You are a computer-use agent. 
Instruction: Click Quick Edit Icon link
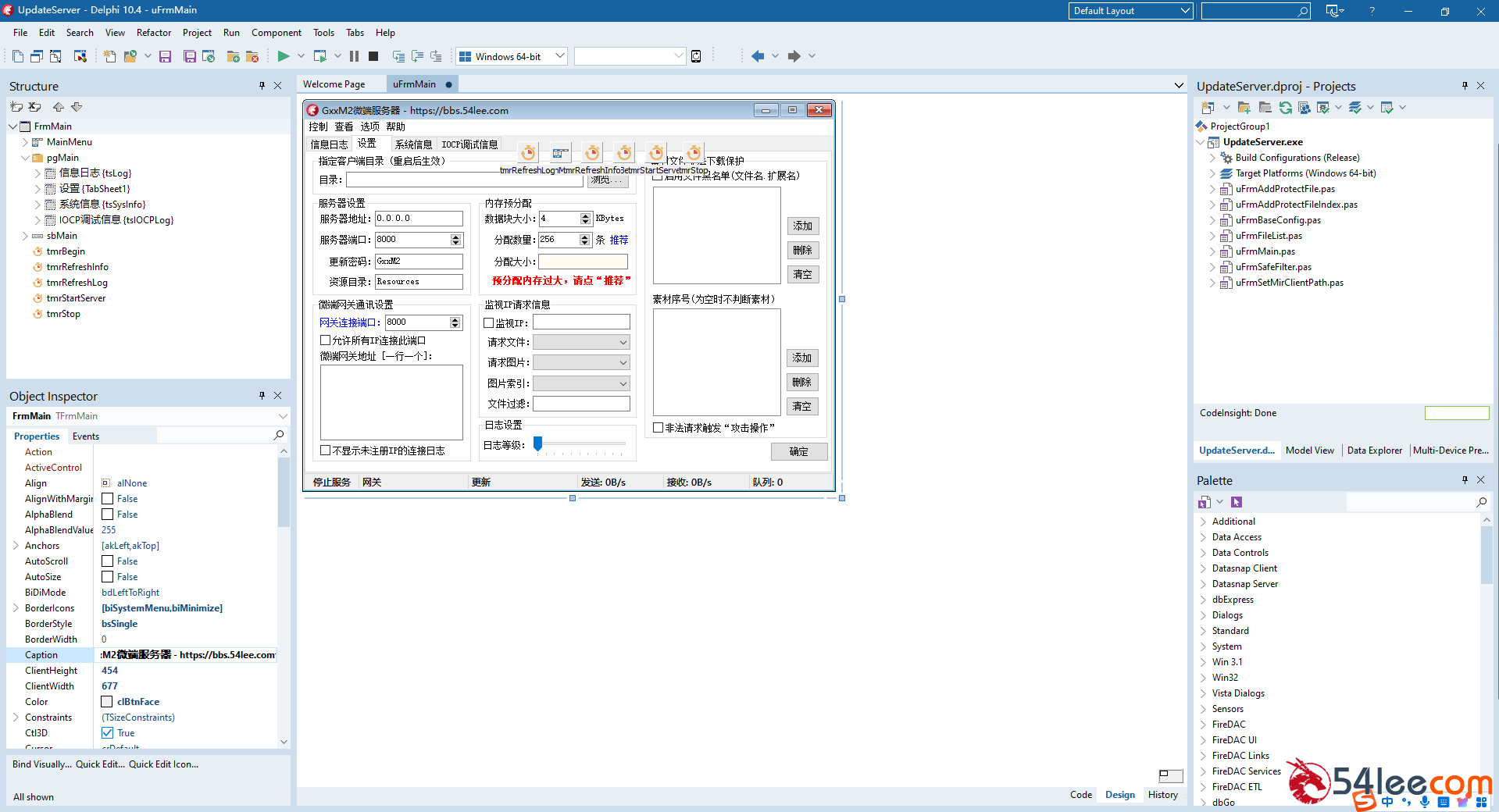pyautogui.click(x=164, y=764)
